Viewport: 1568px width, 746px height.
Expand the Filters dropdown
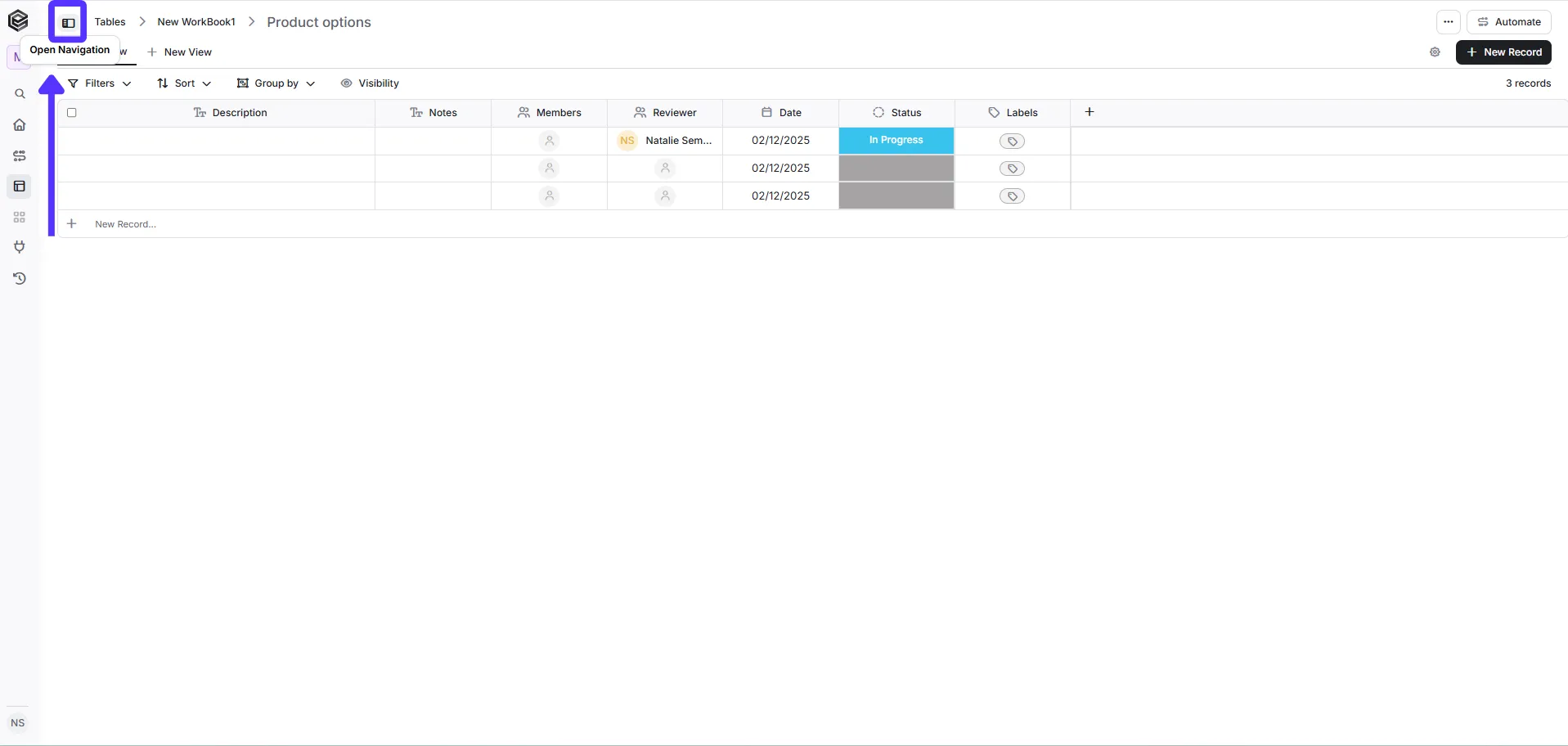(x=100, y=83)
